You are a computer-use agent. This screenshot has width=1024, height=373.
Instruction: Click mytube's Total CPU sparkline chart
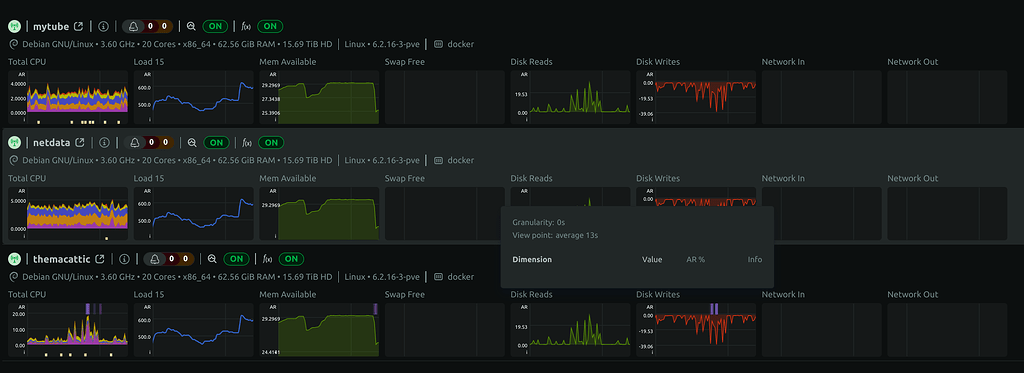coord(68,97)
